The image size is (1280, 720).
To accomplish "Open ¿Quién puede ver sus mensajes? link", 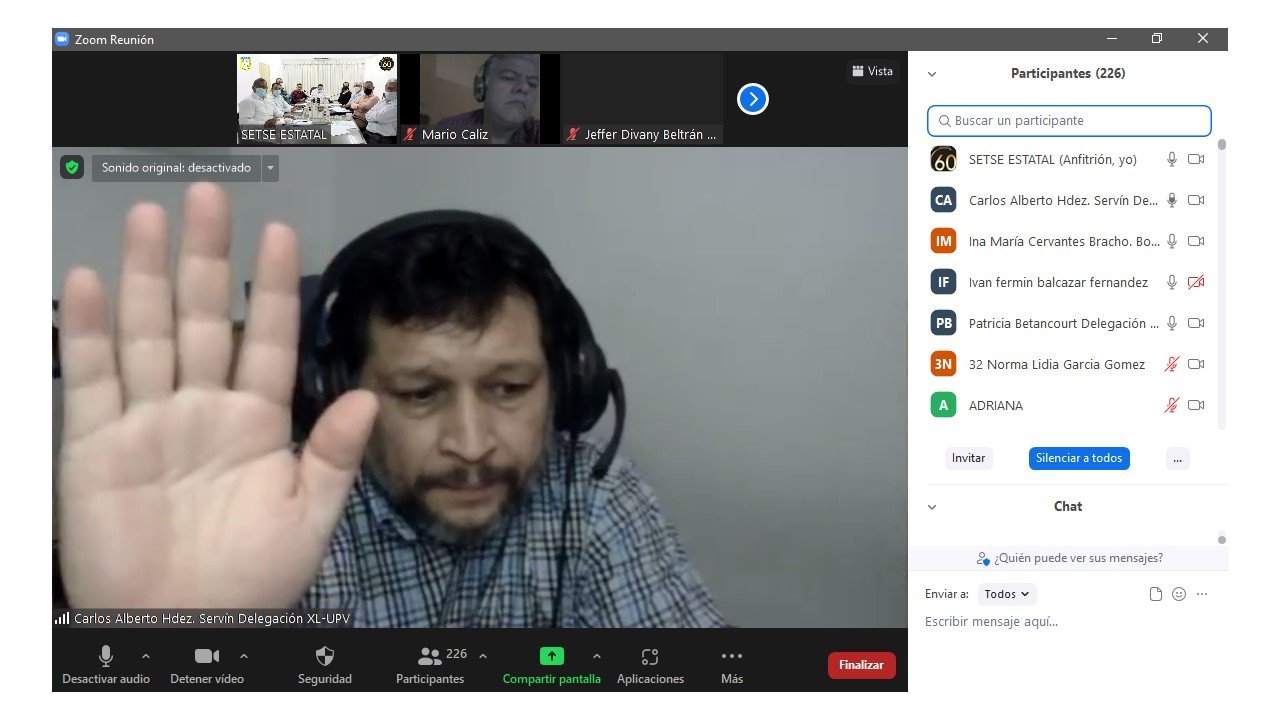I will [x=1070, y=558].
